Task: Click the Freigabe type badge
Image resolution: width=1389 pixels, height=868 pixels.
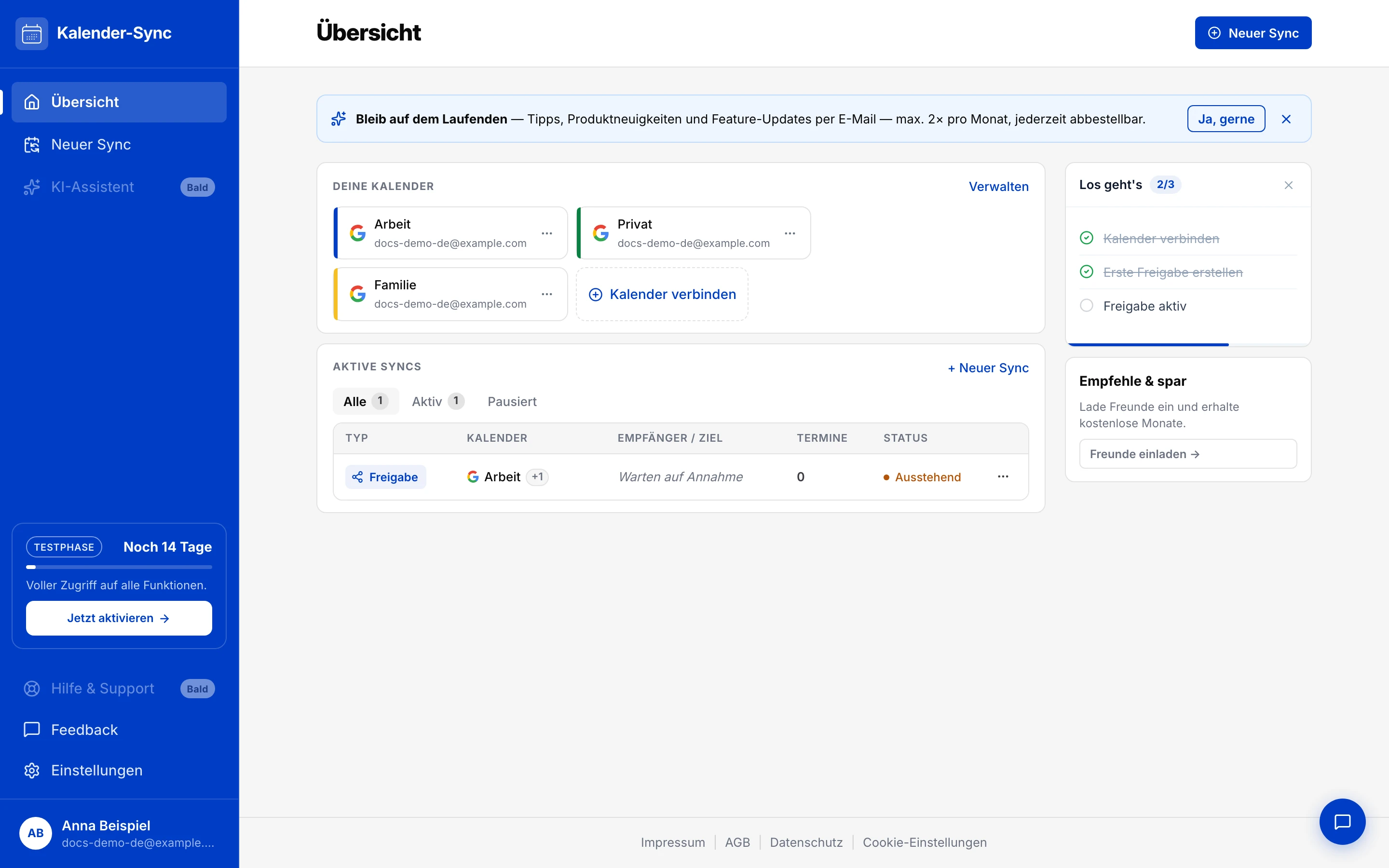Action: [385, 477]
